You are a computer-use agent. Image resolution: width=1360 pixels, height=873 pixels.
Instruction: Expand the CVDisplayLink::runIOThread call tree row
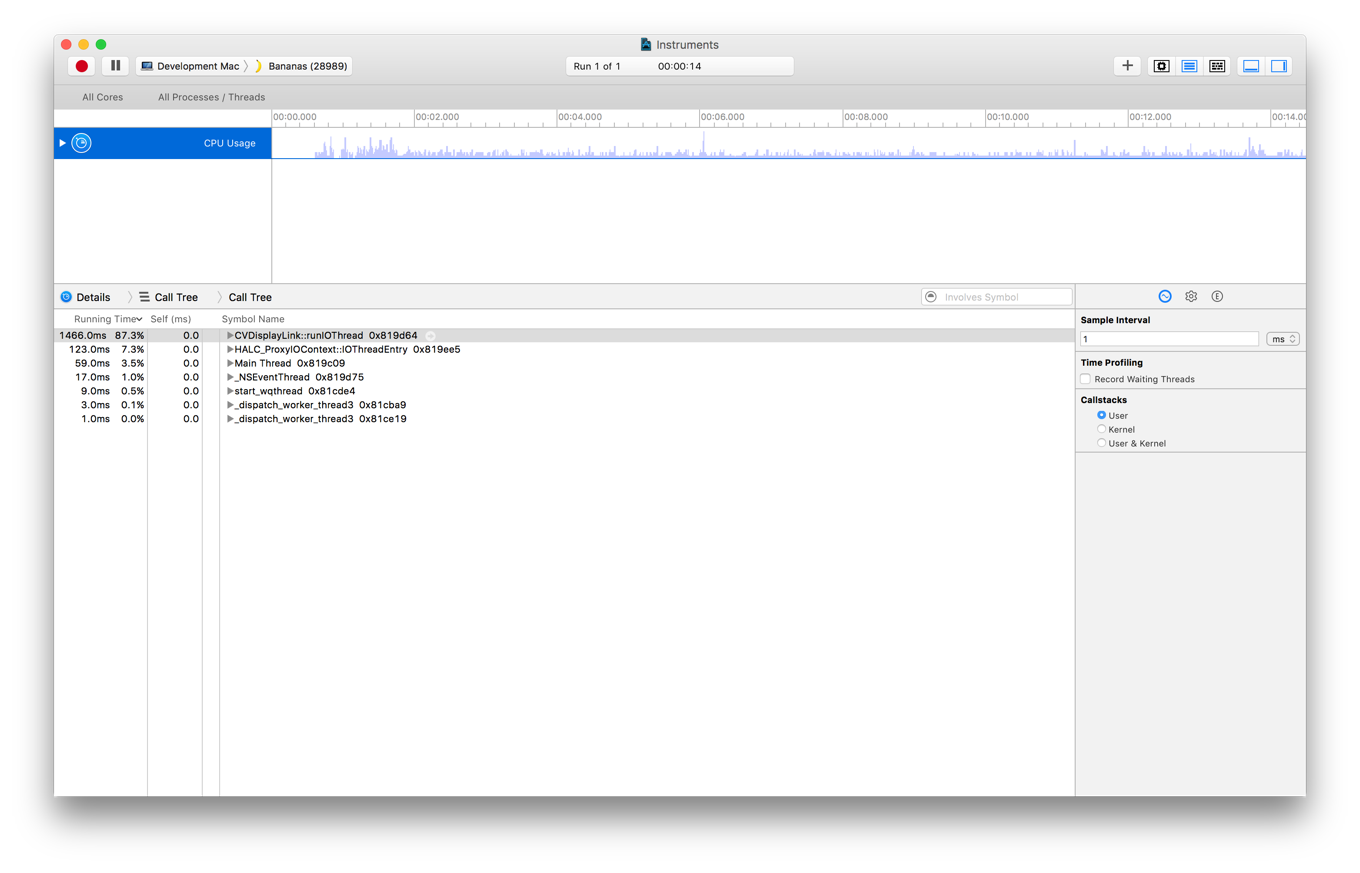coord(230,335)
